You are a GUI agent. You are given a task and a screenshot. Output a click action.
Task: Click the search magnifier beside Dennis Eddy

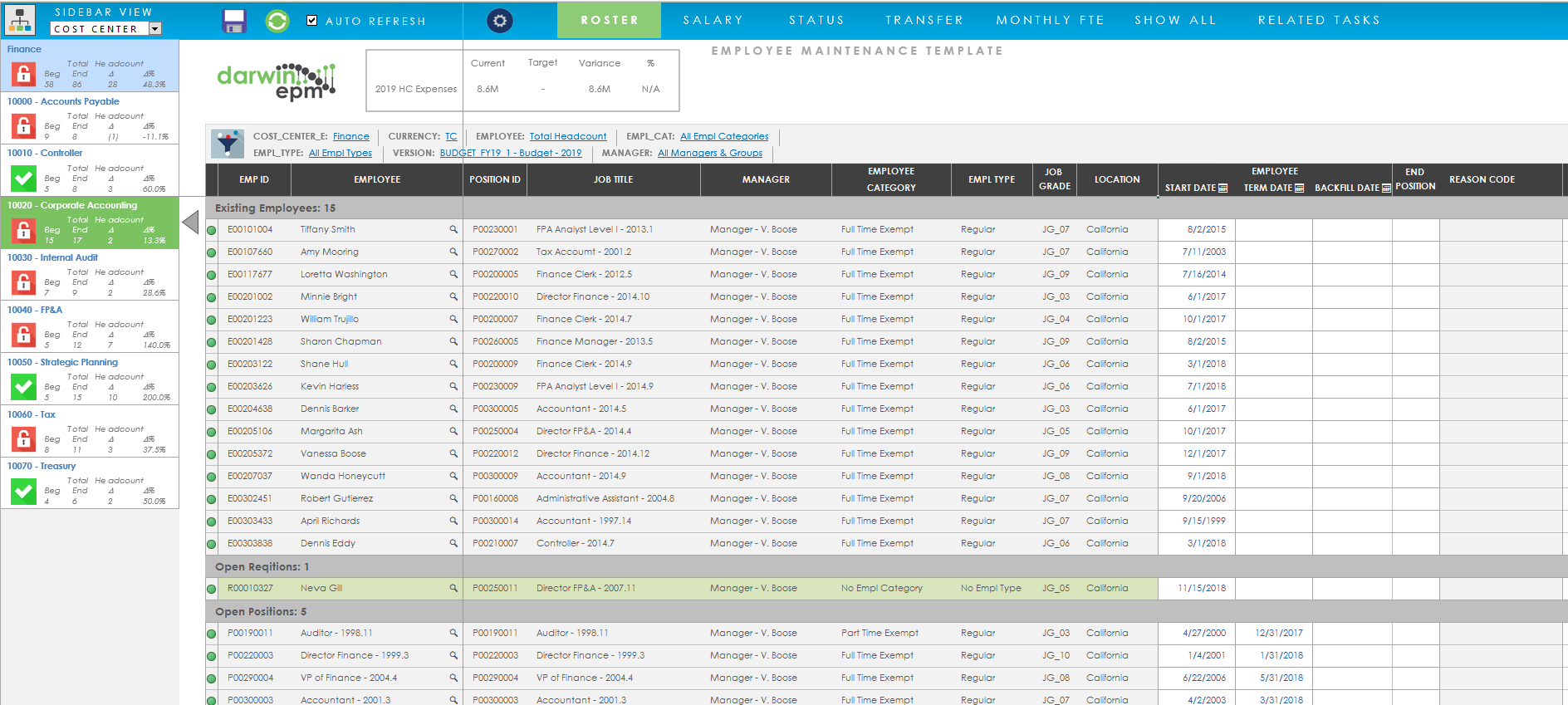(x=453, y=543)
